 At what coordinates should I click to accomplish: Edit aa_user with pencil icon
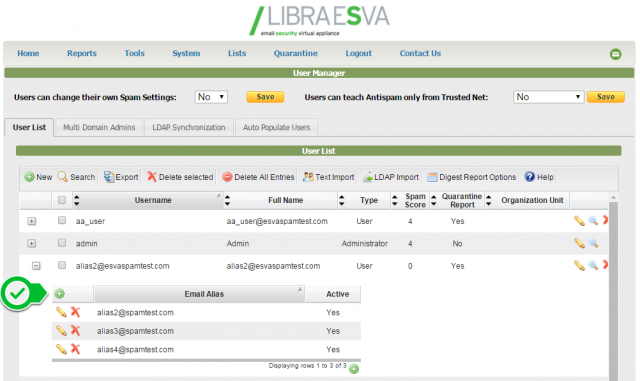click(x=579, y=221)
